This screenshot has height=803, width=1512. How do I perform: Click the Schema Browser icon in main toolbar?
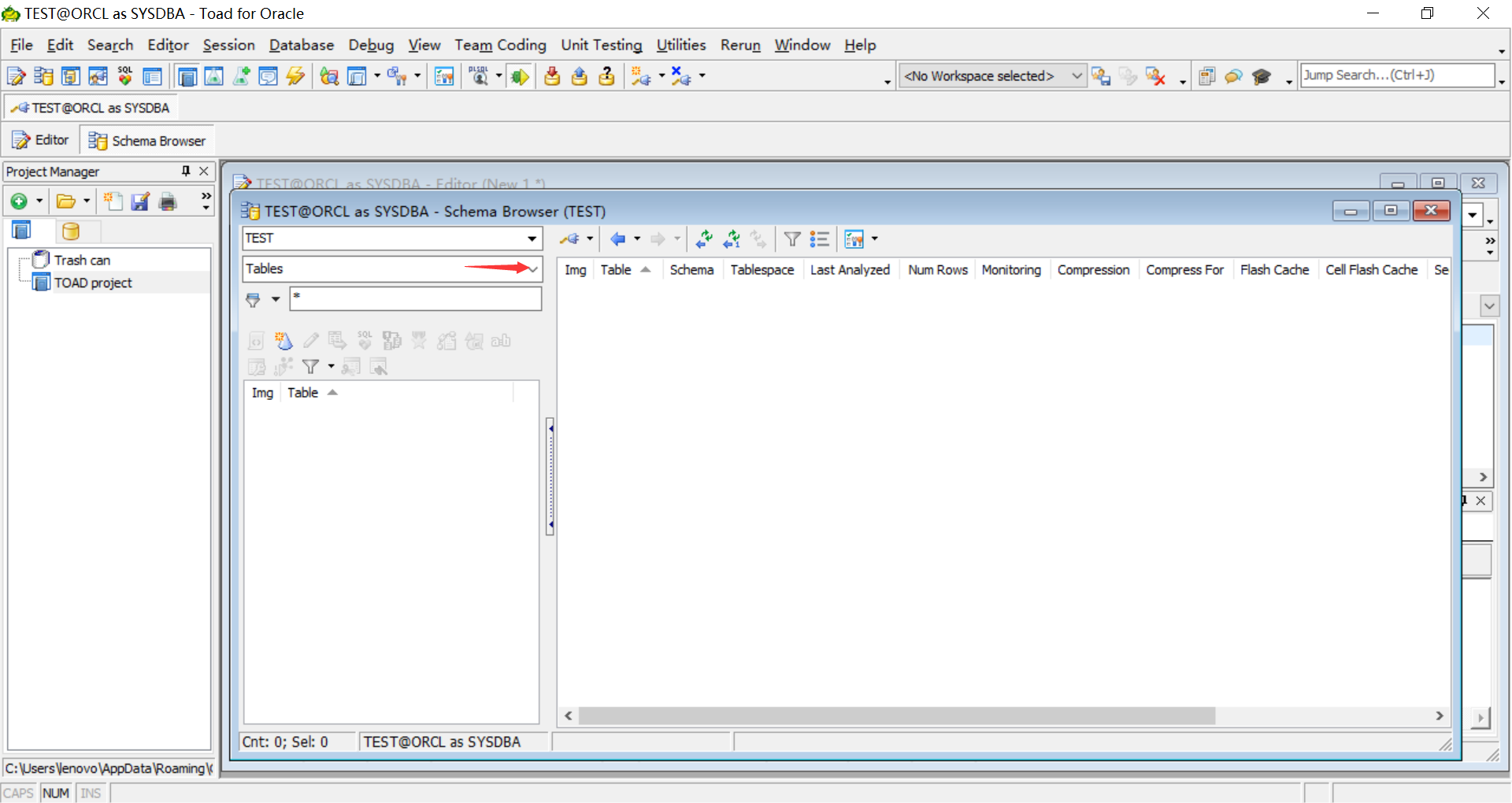[x=43, y=76]
